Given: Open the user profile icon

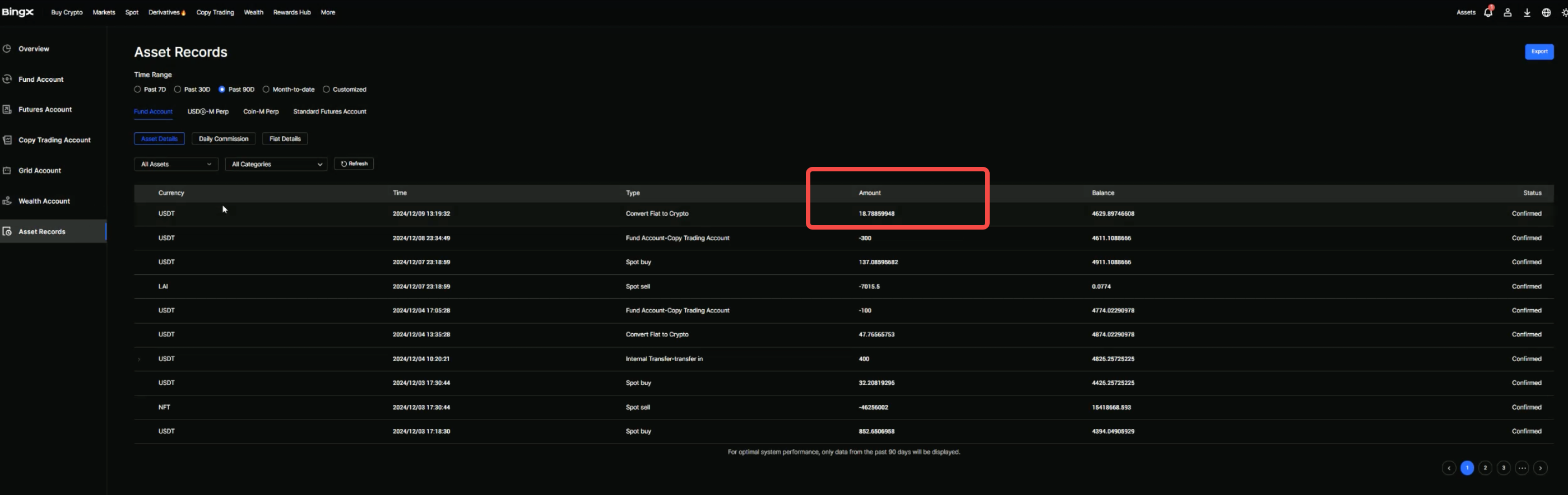Looking at the screenshot, I should [x=1507, y=13].
